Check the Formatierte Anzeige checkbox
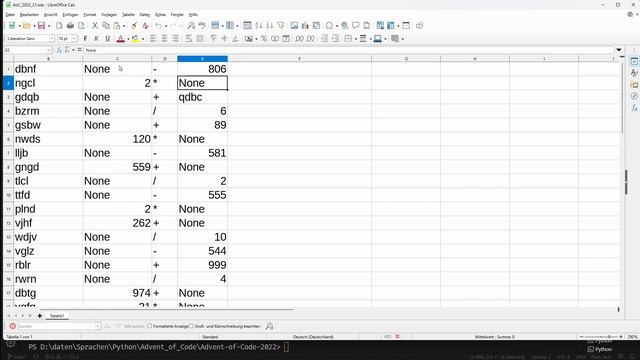 (x=149, y=326)
